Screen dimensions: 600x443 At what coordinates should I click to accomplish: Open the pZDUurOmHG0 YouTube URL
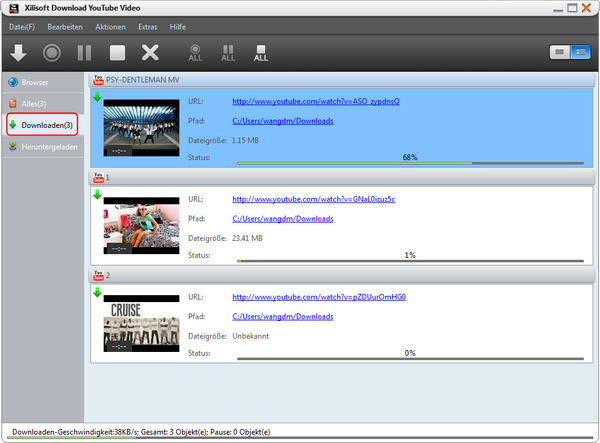319,297
